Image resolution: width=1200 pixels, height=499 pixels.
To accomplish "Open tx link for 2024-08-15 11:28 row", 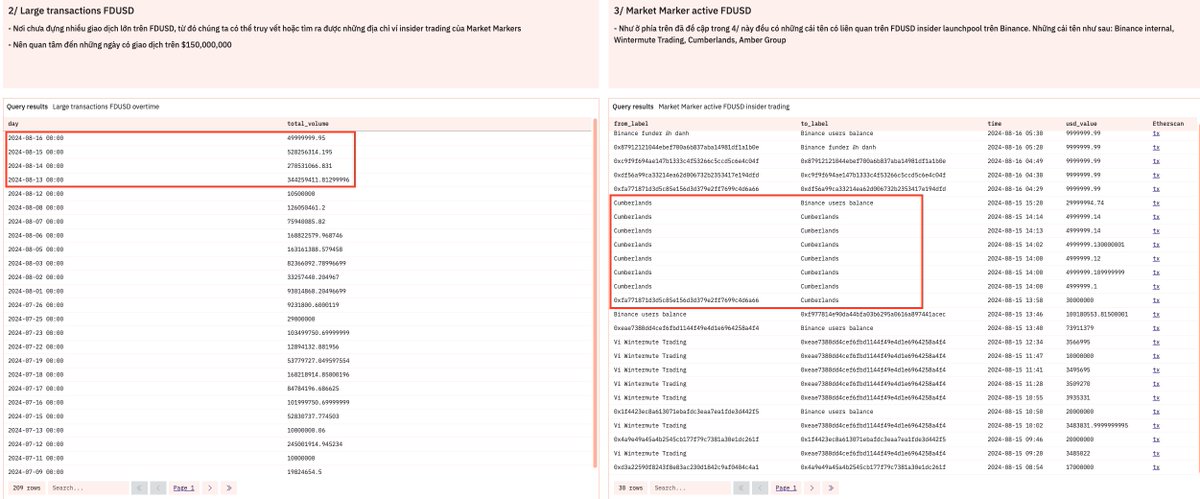I will [1156, 383].
